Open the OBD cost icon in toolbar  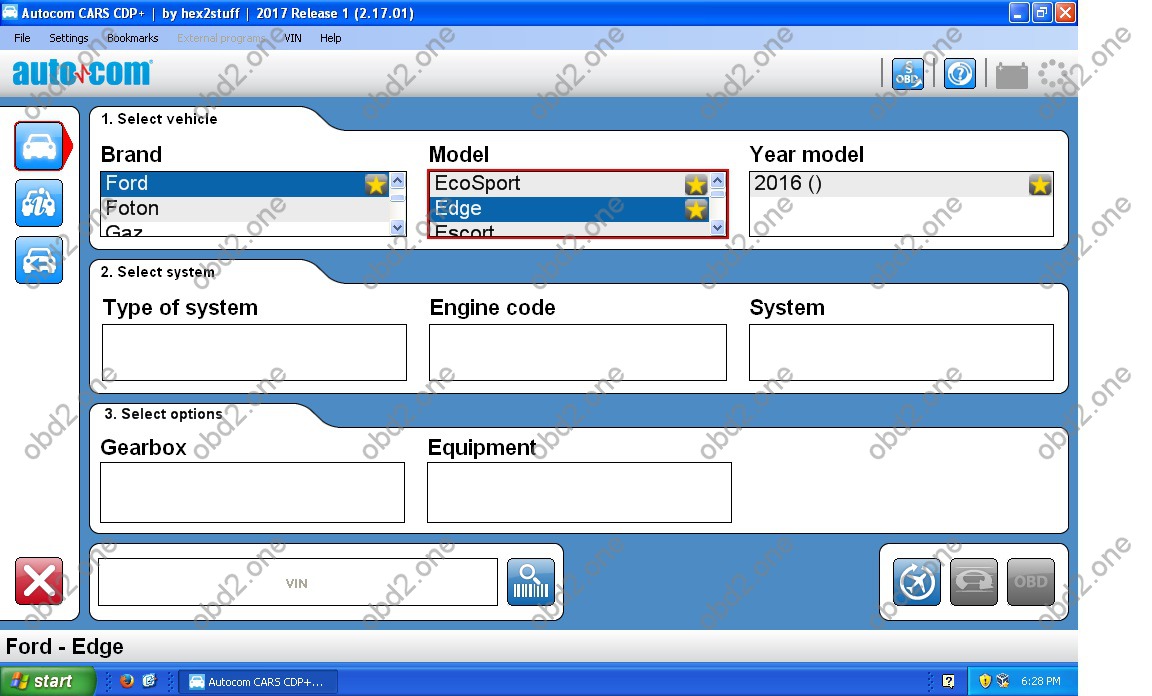(x=908, y=74)
